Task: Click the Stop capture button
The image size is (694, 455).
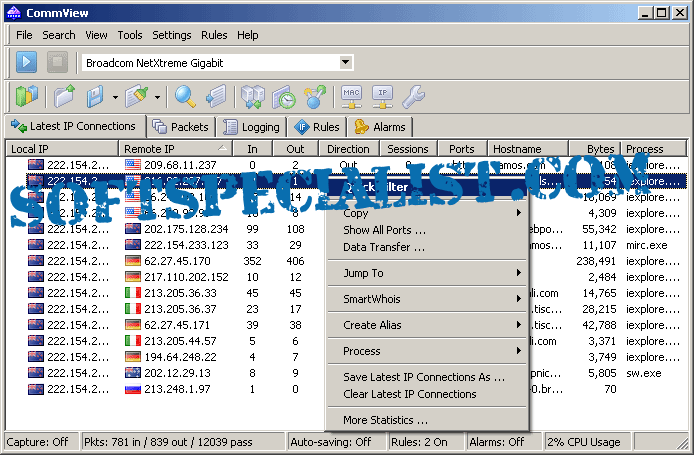Action: click(x=57, y=62)
